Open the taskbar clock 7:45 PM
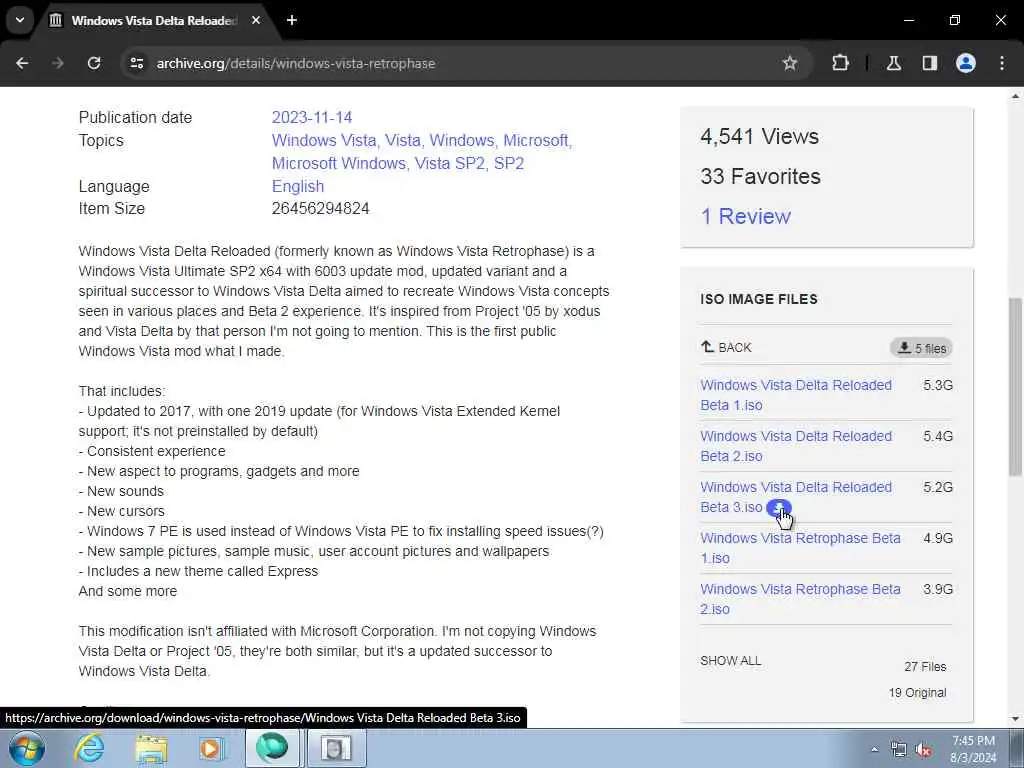 coord(973,749)
